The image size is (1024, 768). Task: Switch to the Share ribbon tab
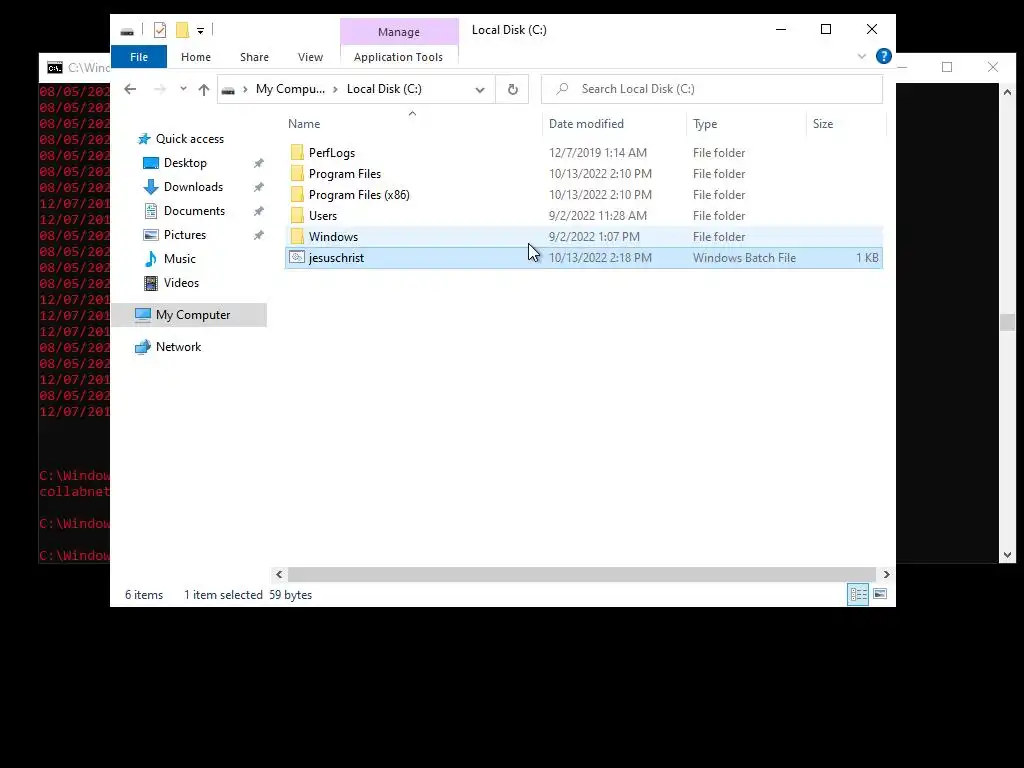point(254,57)
